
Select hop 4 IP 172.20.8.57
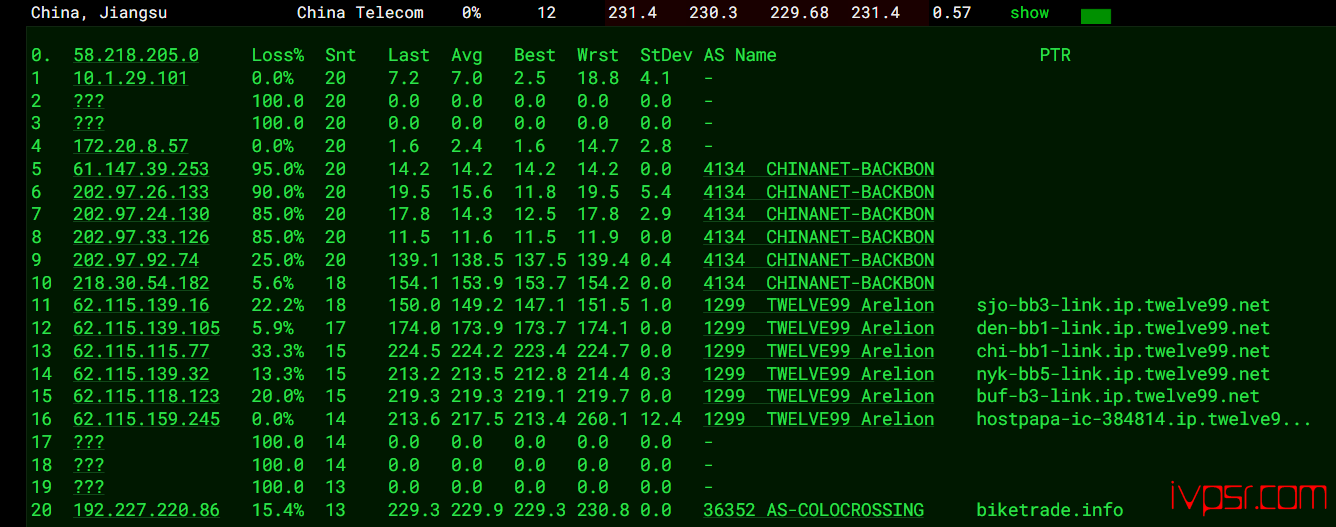130,146
